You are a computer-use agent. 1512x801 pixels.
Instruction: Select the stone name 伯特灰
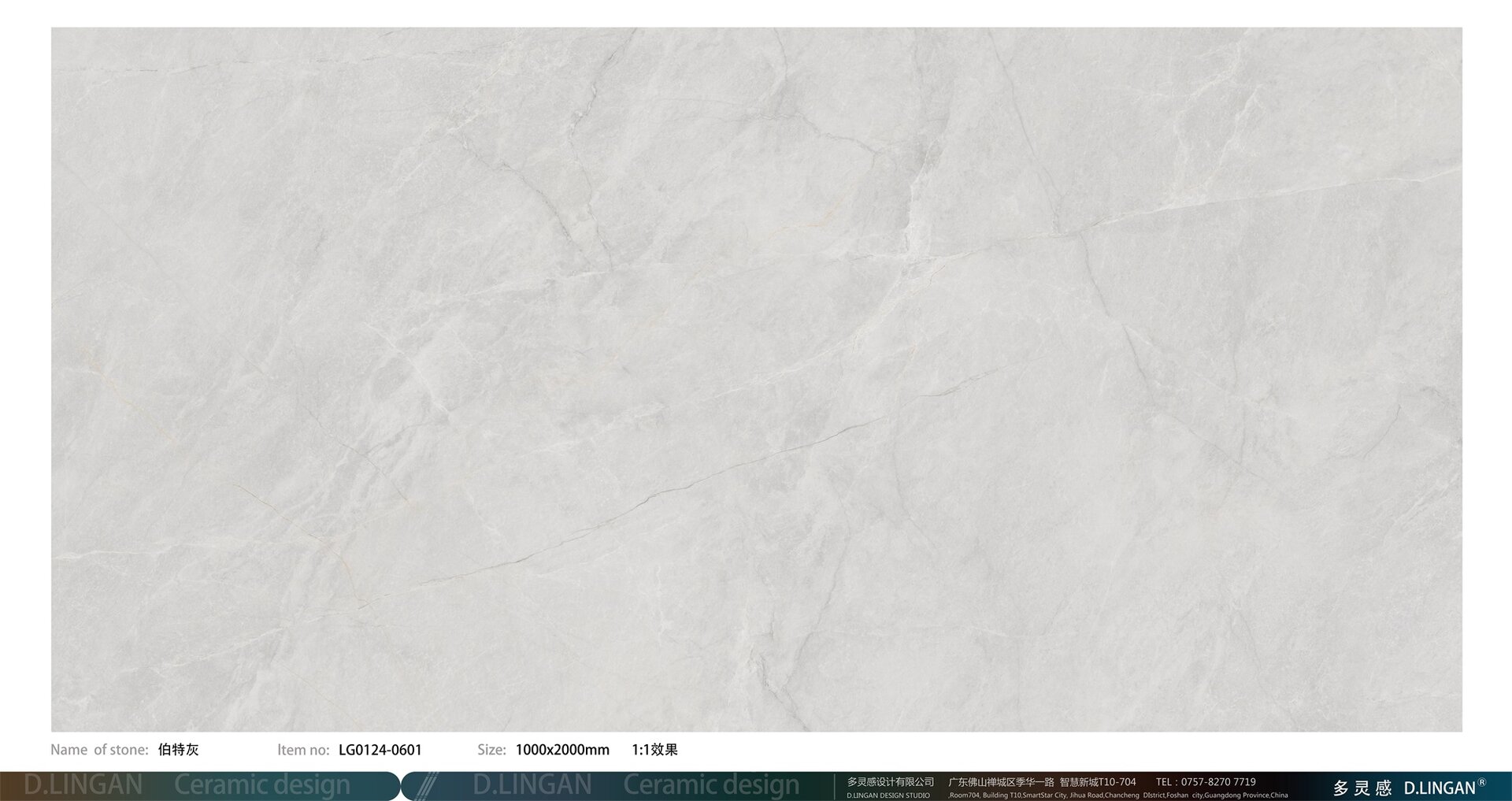click(178, 750)
